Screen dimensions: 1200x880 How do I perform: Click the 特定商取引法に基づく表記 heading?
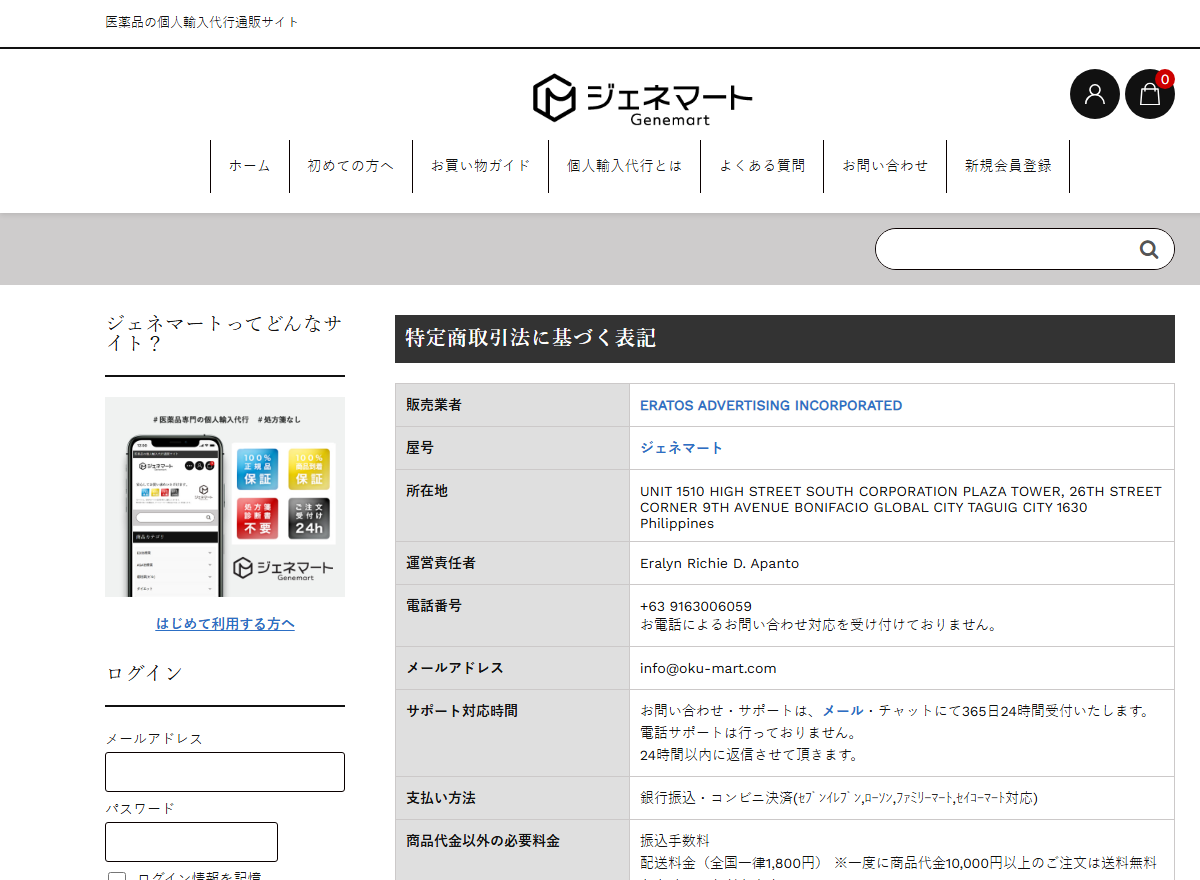coord(530,338)
